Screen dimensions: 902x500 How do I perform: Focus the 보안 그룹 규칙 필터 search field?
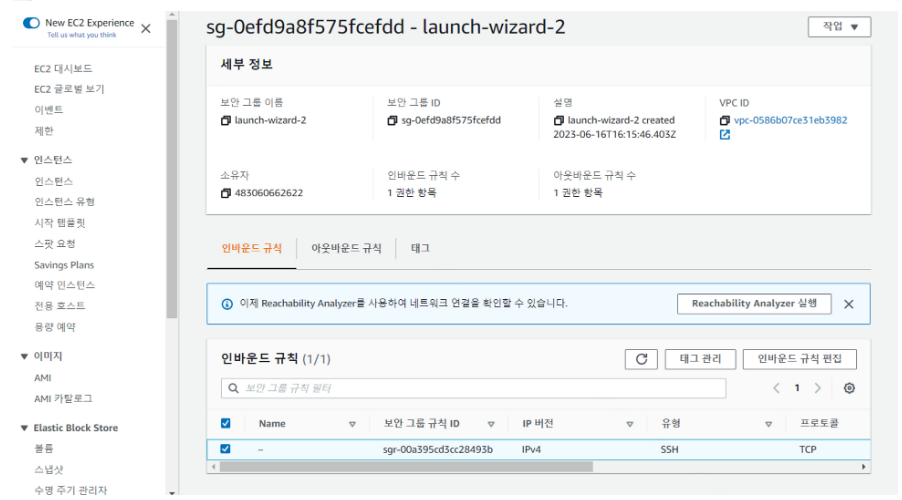pos(473,388)
